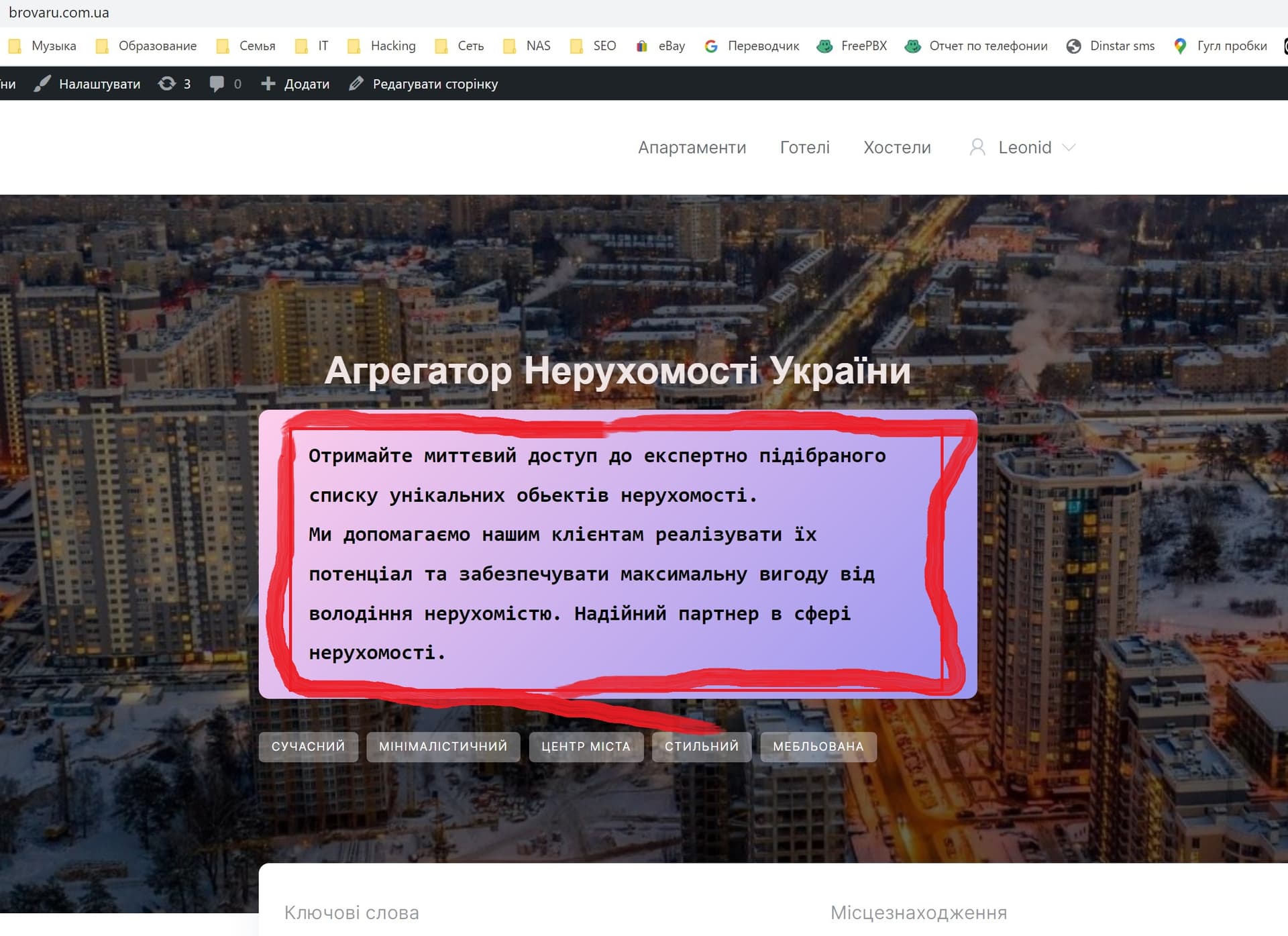This screenshot has width=1288, height=936.
Task: Open the Семья bookmarks folder
Action: coord(246,46)
